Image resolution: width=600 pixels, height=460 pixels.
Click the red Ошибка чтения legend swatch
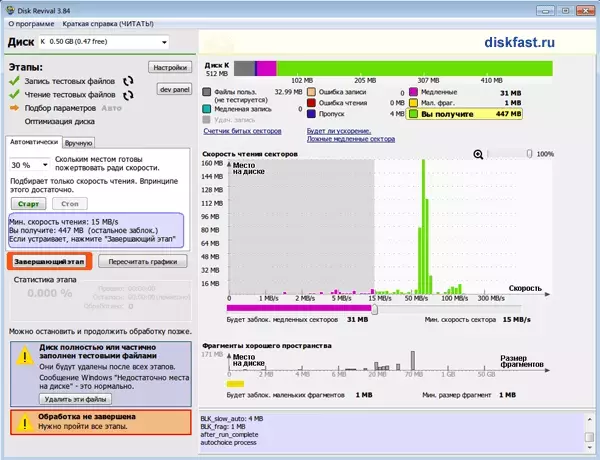tap(311, 103)
